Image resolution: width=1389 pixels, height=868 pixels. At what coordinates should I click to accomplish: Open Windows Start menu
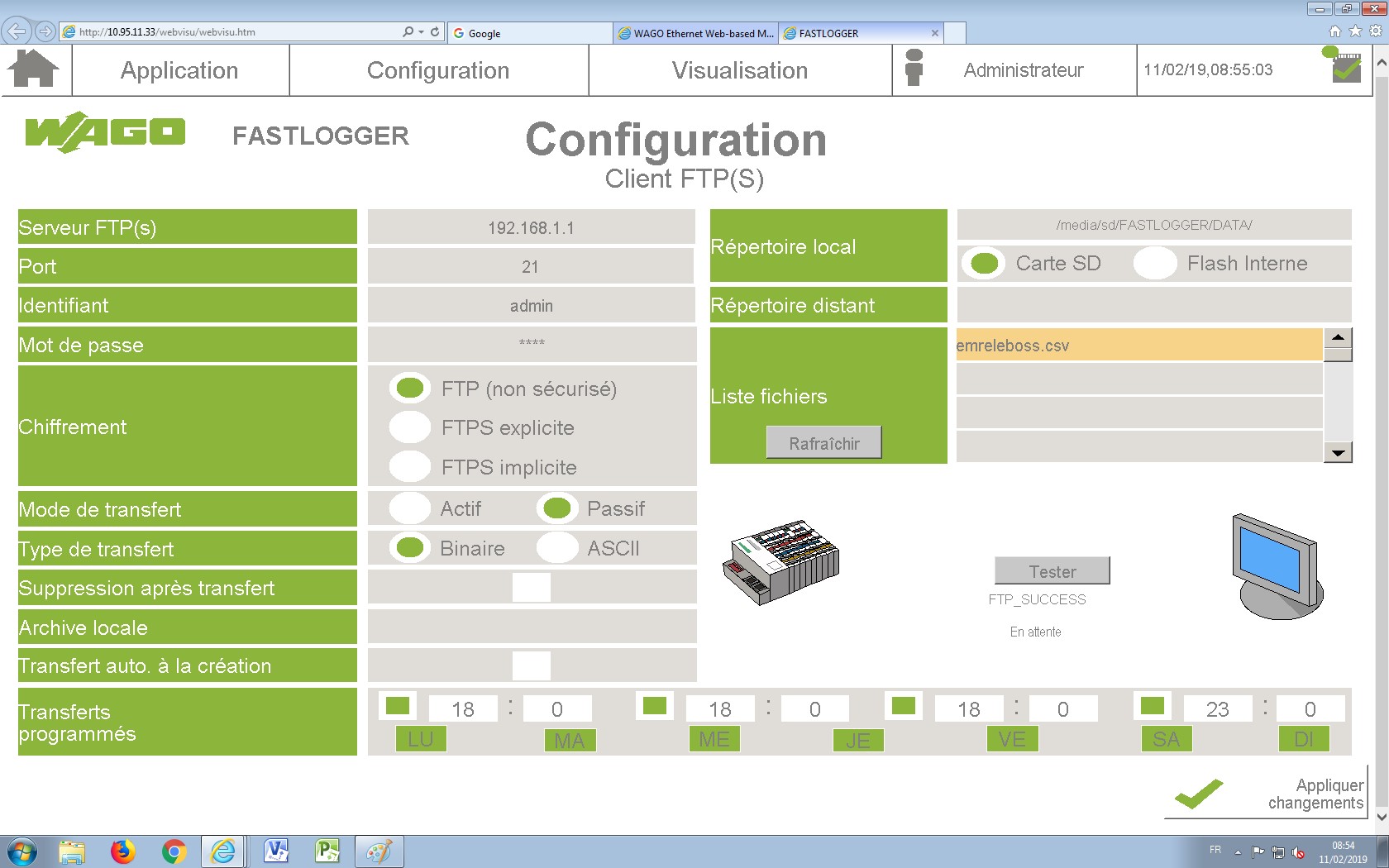click(22, 851)
